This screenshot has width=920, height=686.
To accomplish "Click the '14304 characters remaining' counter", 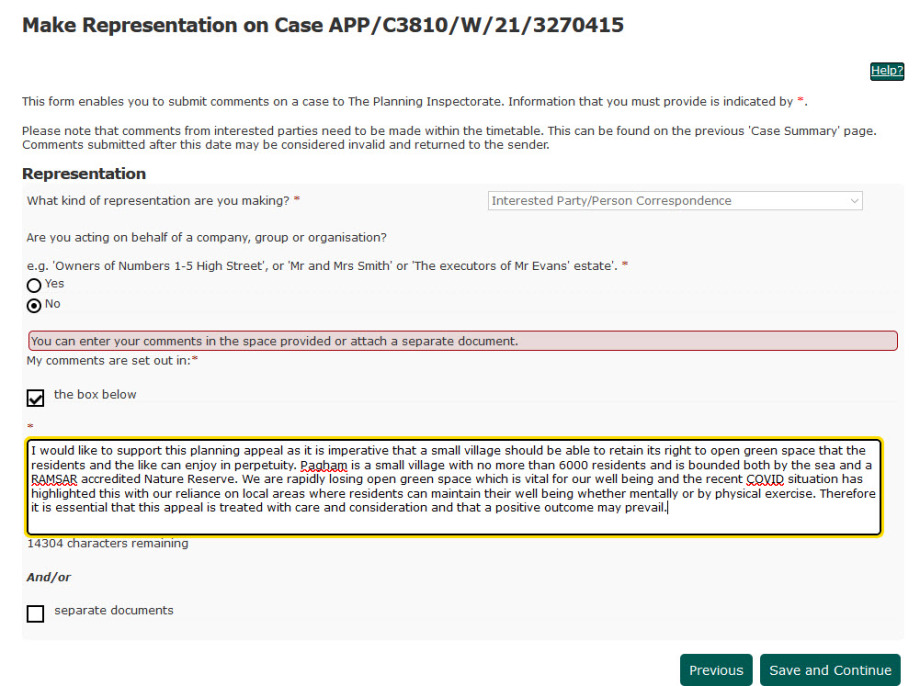I will [107, 544].
